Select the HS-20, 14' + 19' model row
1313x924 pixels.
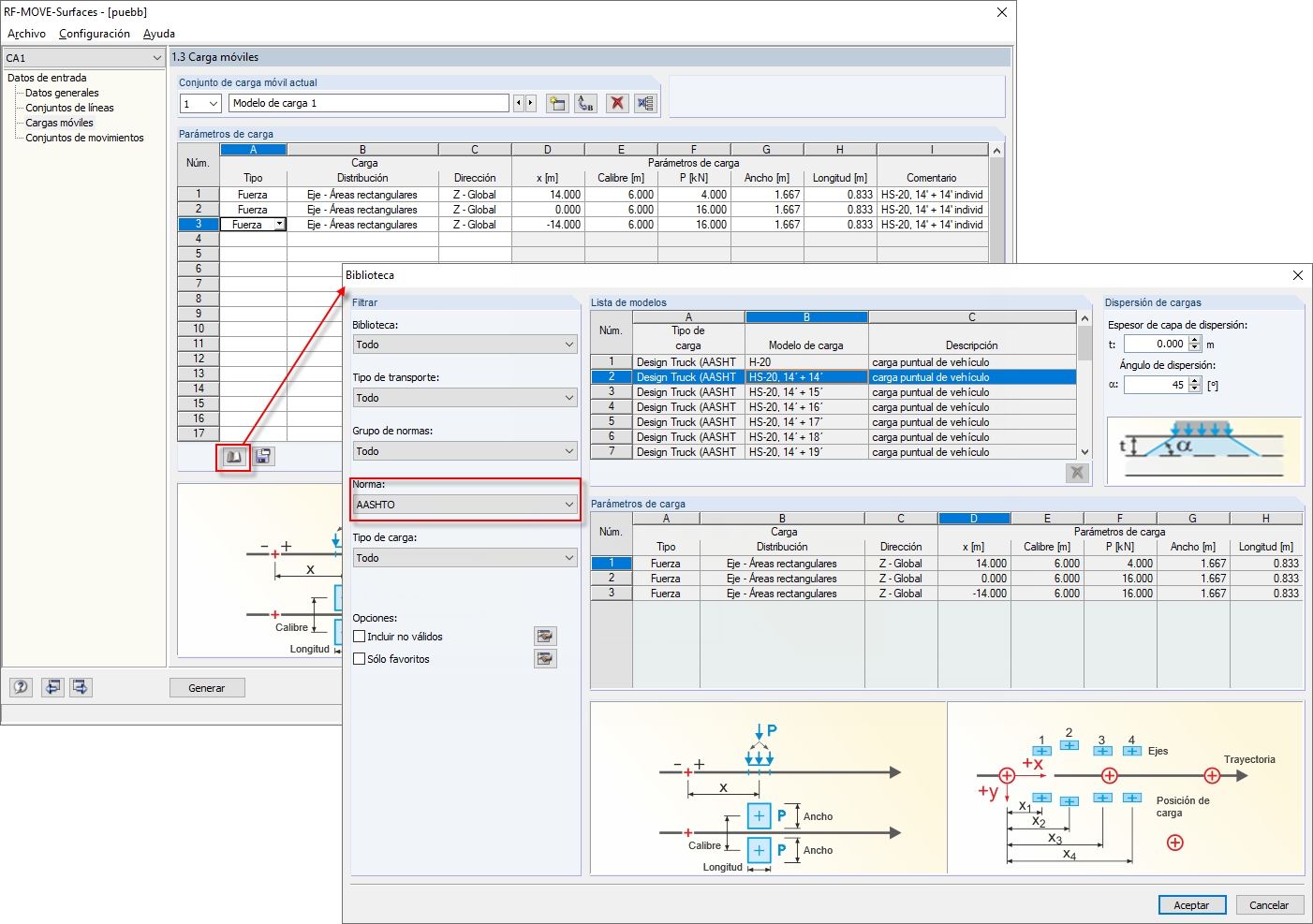click(x=834, y=452)
